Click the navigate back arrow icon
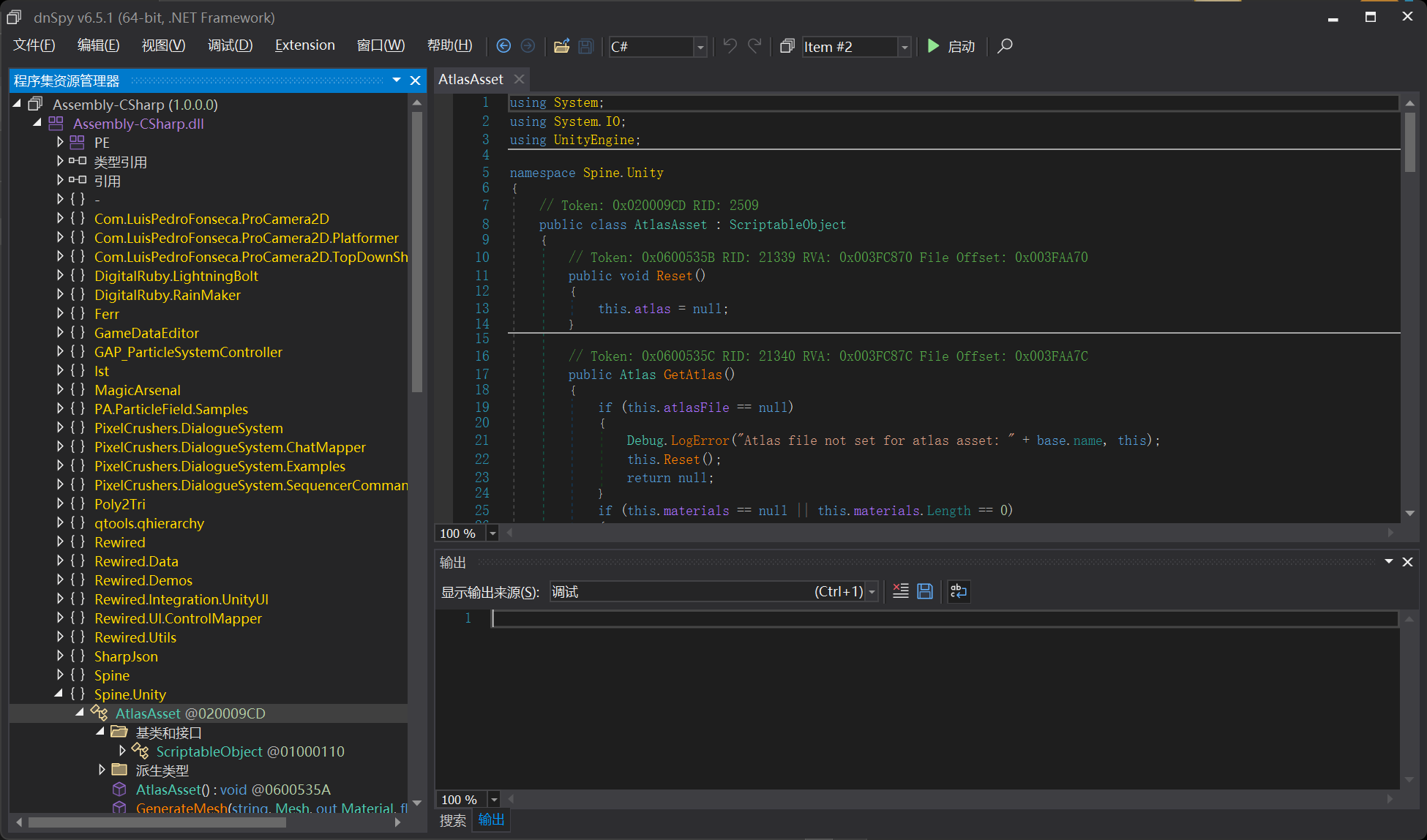This screenshot has width=1427, height=840. point(503,46)
